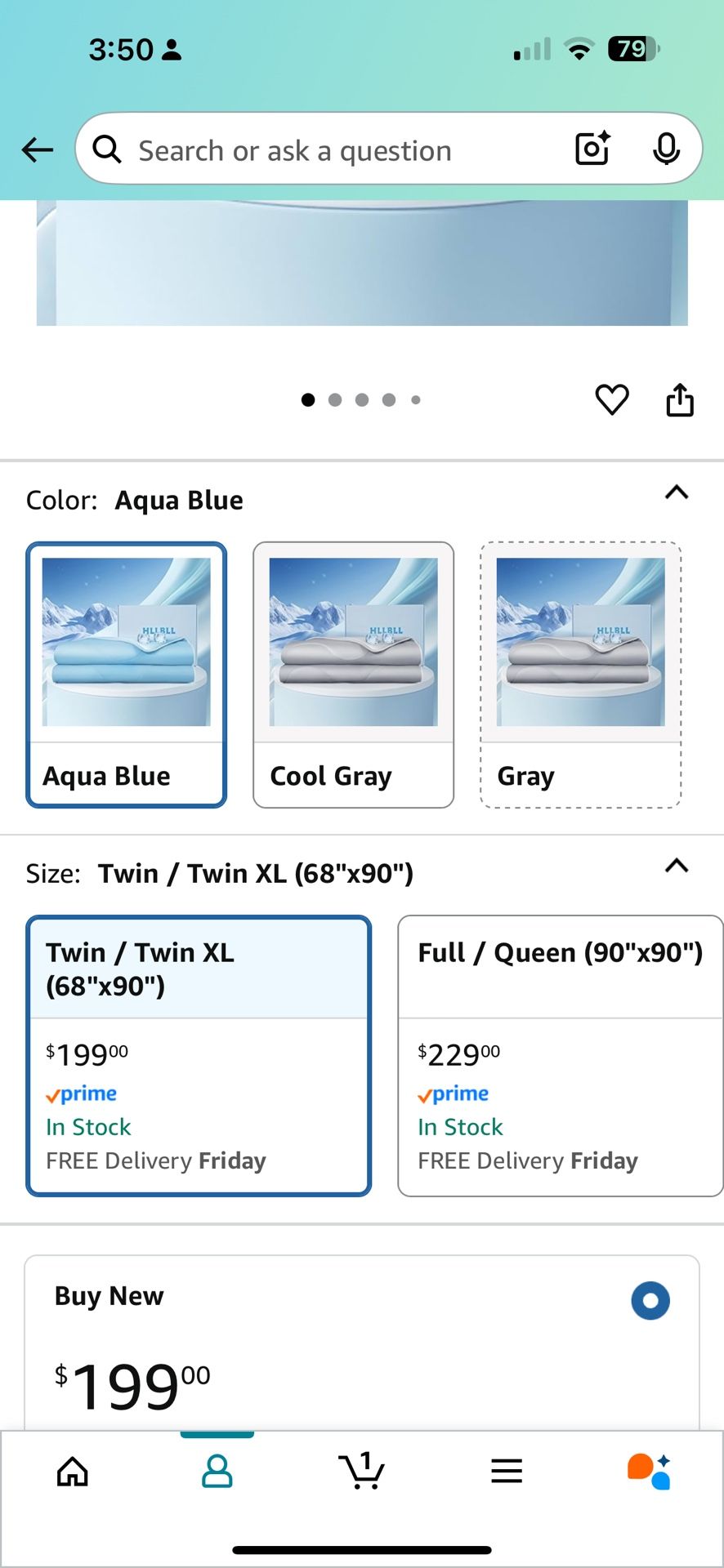Tap the search or ask a question field
The height and width of the screenshot is (1568, 724).
tap(327, 150)
